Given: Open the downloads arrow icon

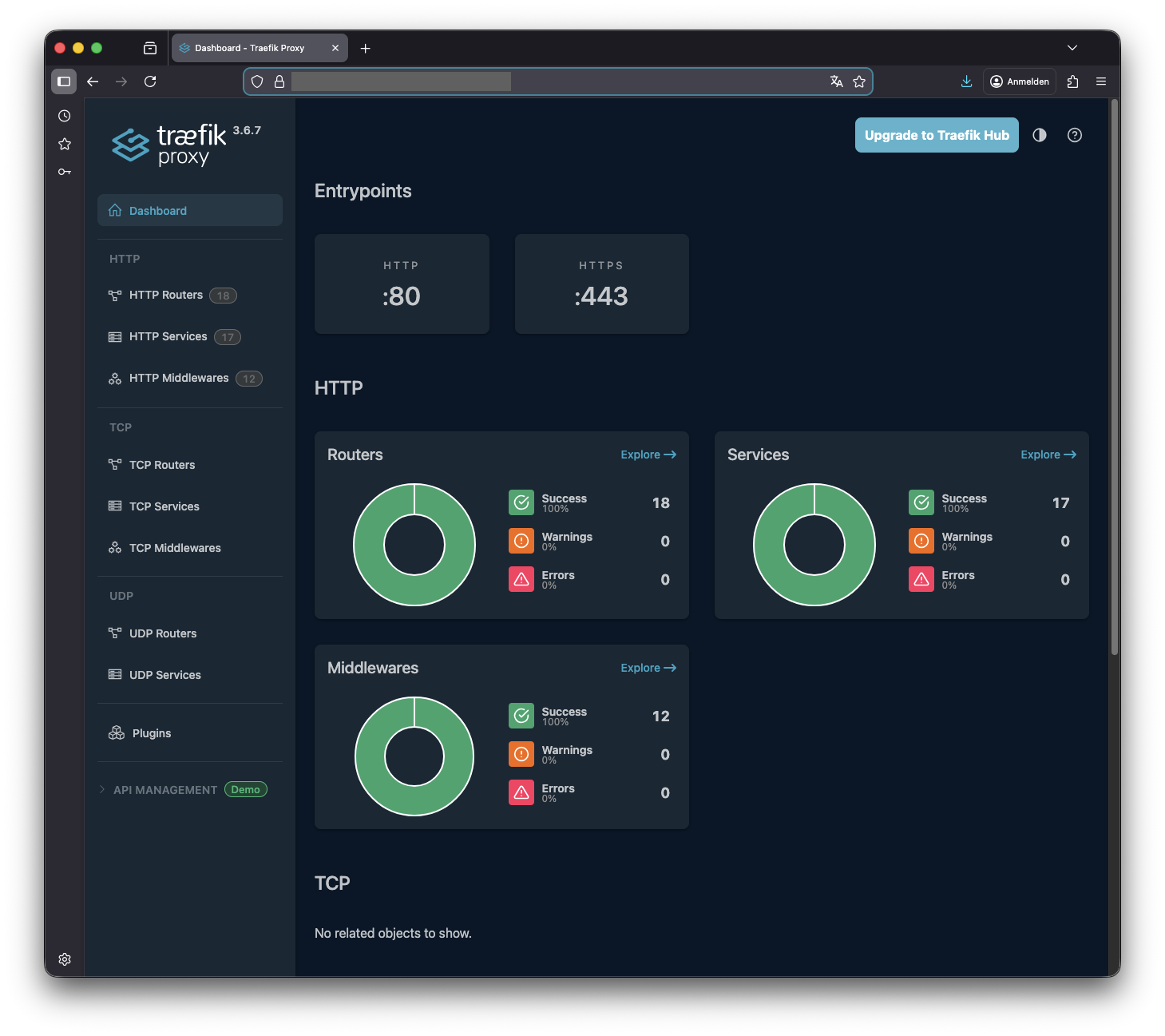Looking at the screenshot, I should click(x=966, y=81).
